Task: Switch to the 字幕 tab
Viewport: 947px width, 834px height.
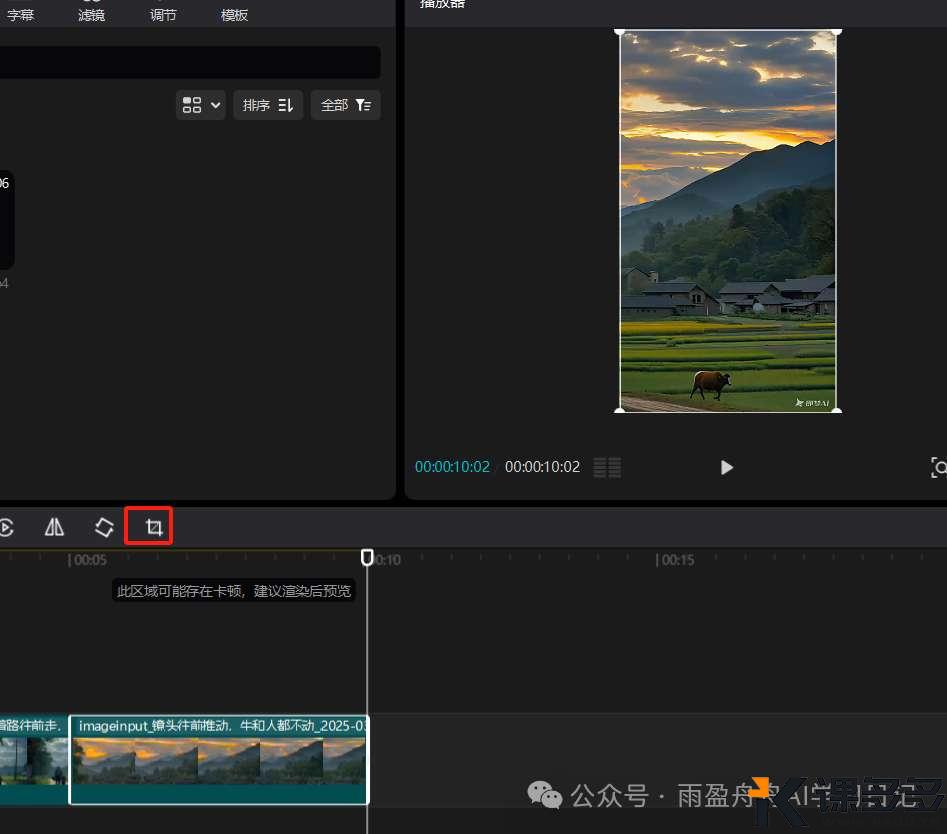Action: click(21, 15)
